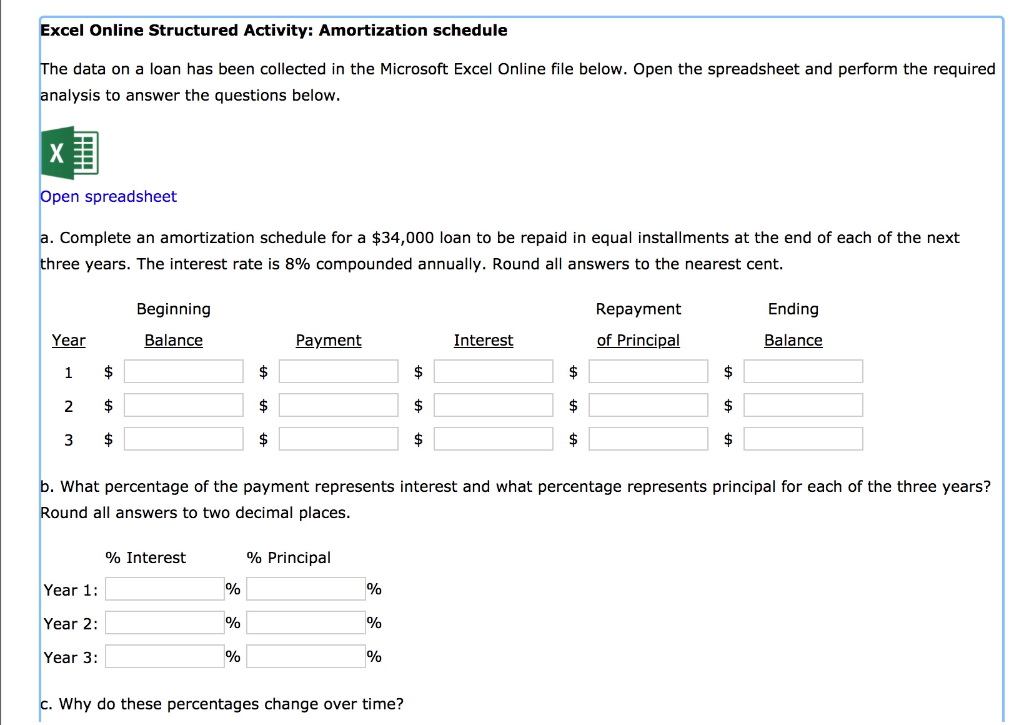This screenshot has height=725, width=1024.
Task: Focus Year 3 Repayment of Principal field
Action: point(648,439)
